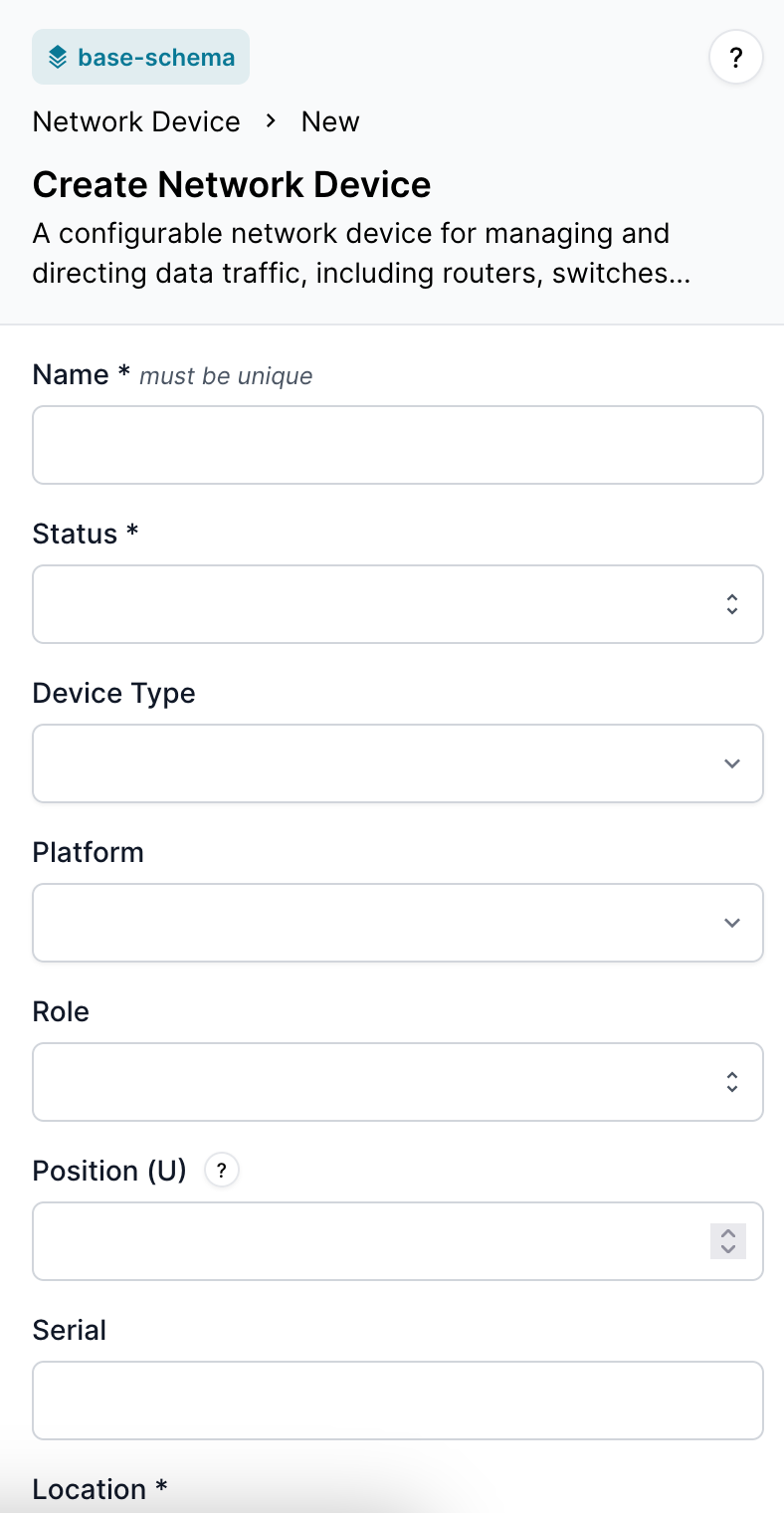Click the Name field label
Viewport: 784px width, 1513px height.
(x=71, y=374)
